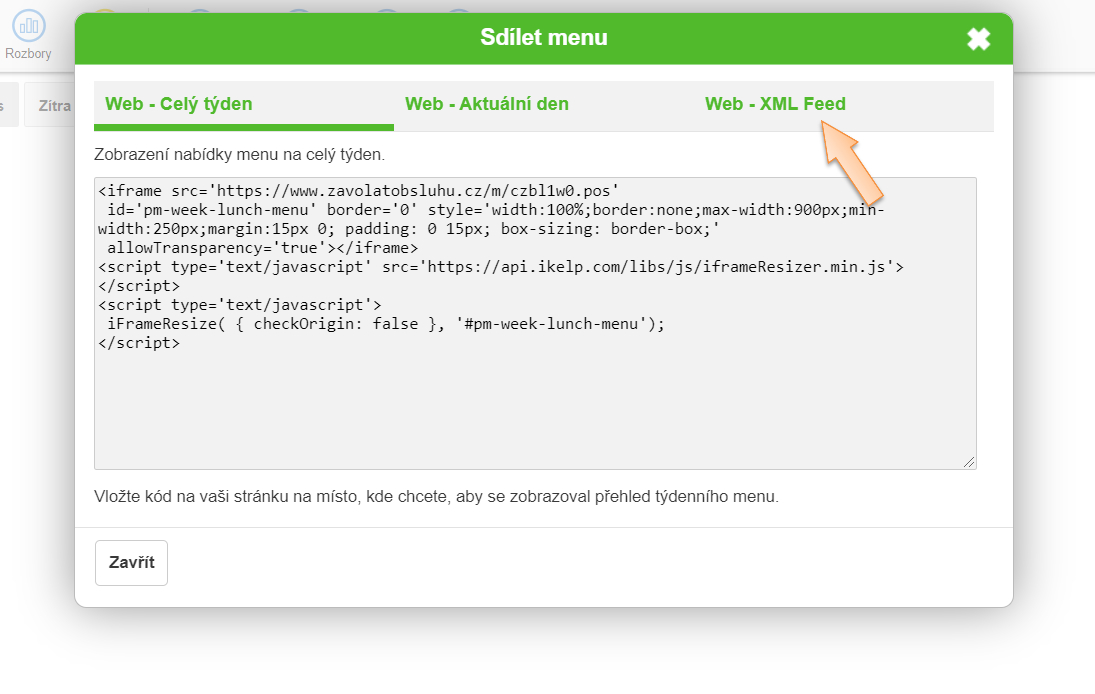This screenshot has height=694, width=1095.
Task: Open the Web - XML Feed tab
Action: [x=844, y=105]
